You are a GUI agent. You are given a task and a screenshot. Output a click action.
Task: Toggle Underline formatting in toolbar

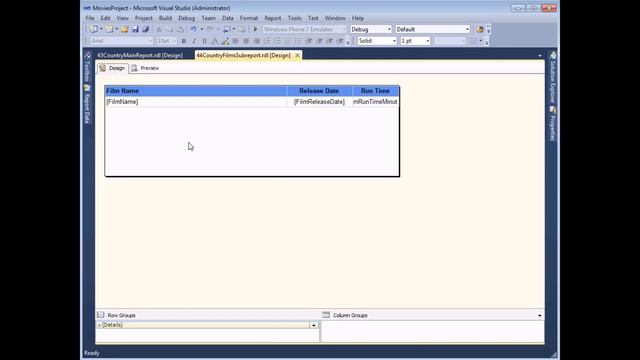204,41
